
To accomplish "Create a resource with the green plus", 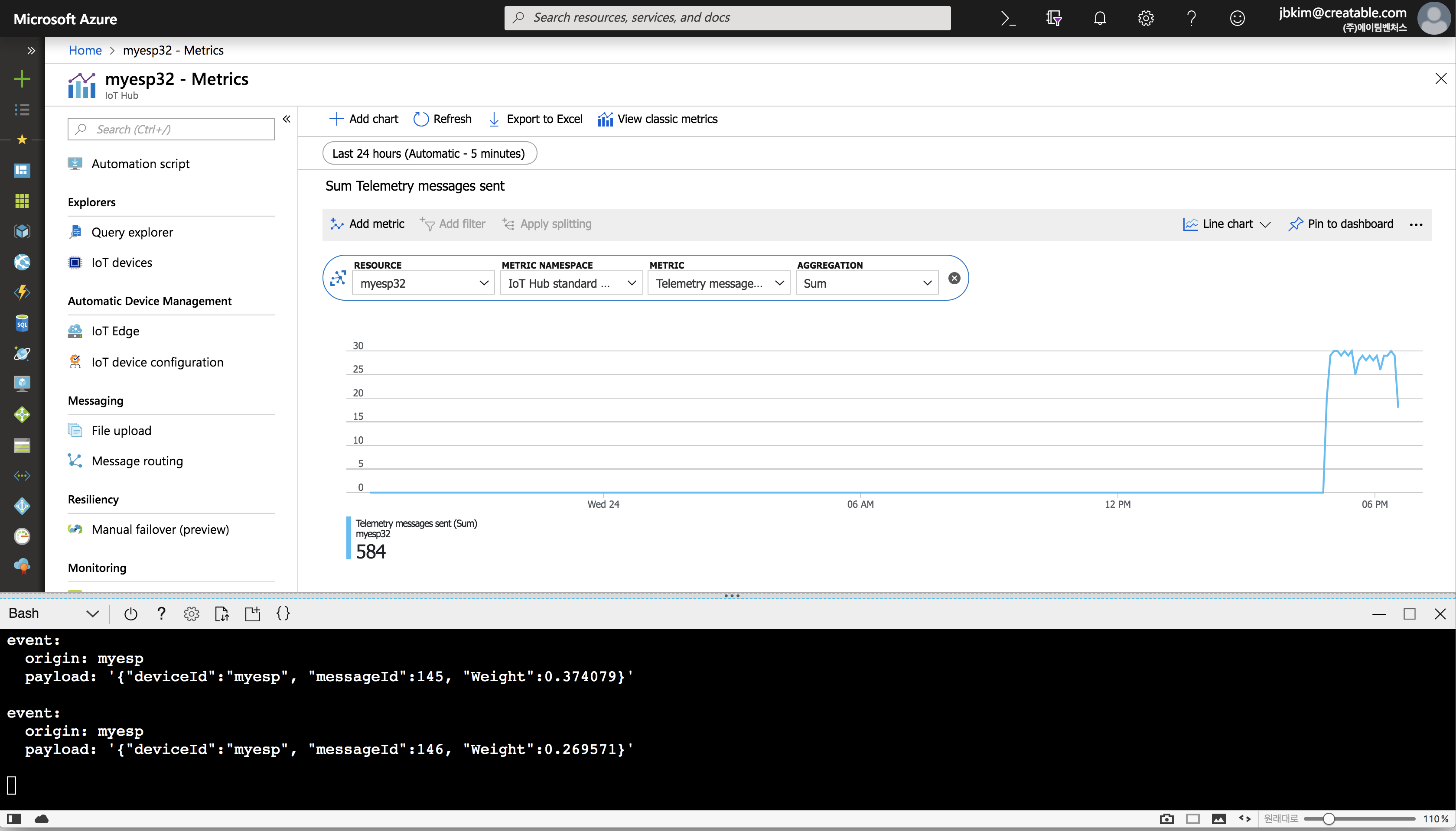I will click(22, 78).
